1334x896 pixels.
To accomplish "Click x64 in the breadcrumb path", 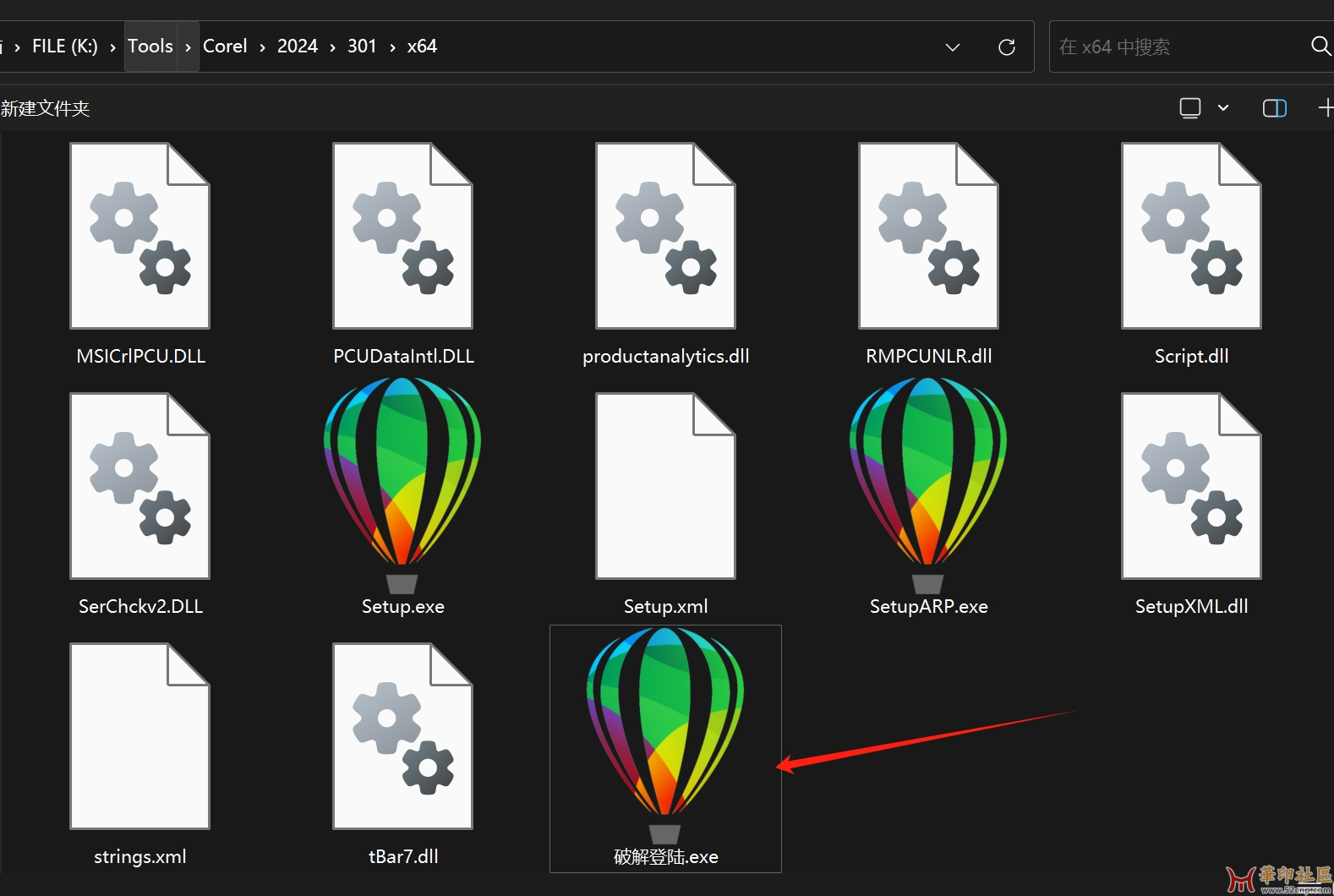I will click(422, 46).
